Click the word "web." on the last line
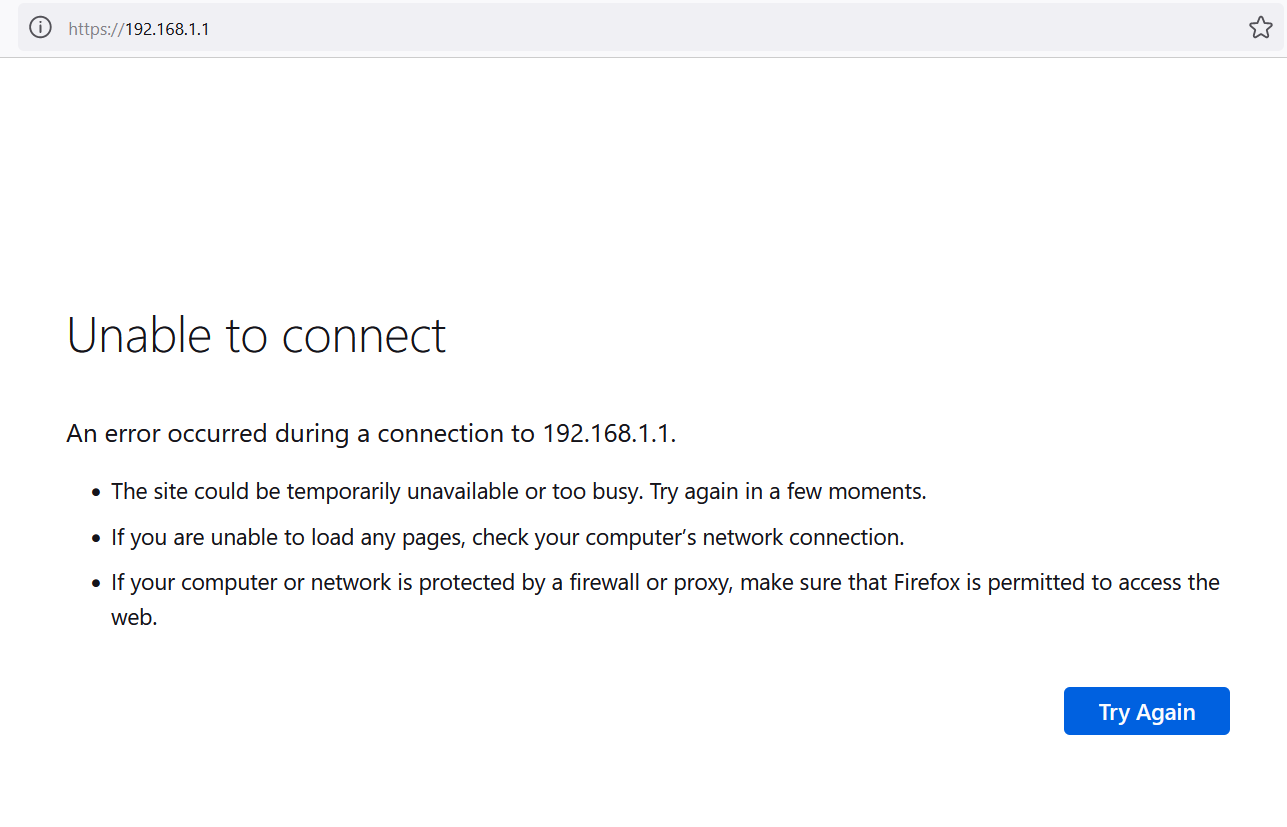The height and width of the screenshot is (827, 1287). pos(135,618)
